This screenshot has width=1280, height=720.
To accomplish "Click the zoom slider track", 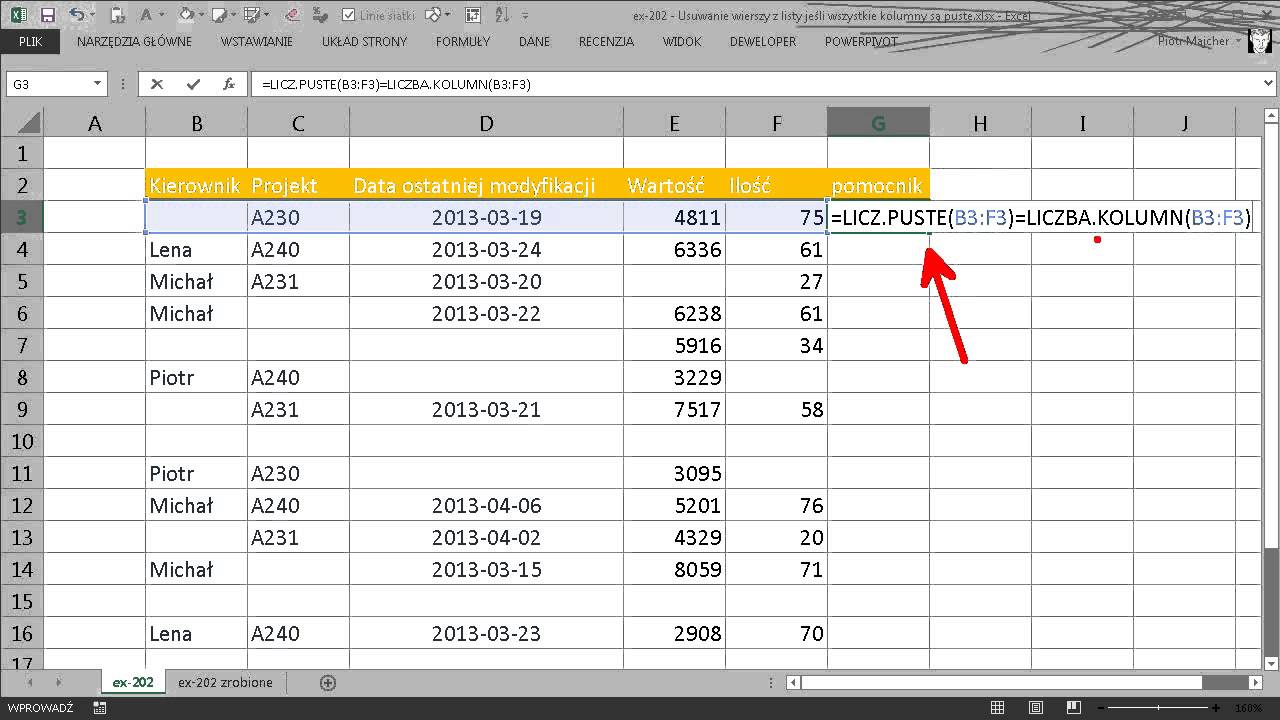I will point(1158,708).
